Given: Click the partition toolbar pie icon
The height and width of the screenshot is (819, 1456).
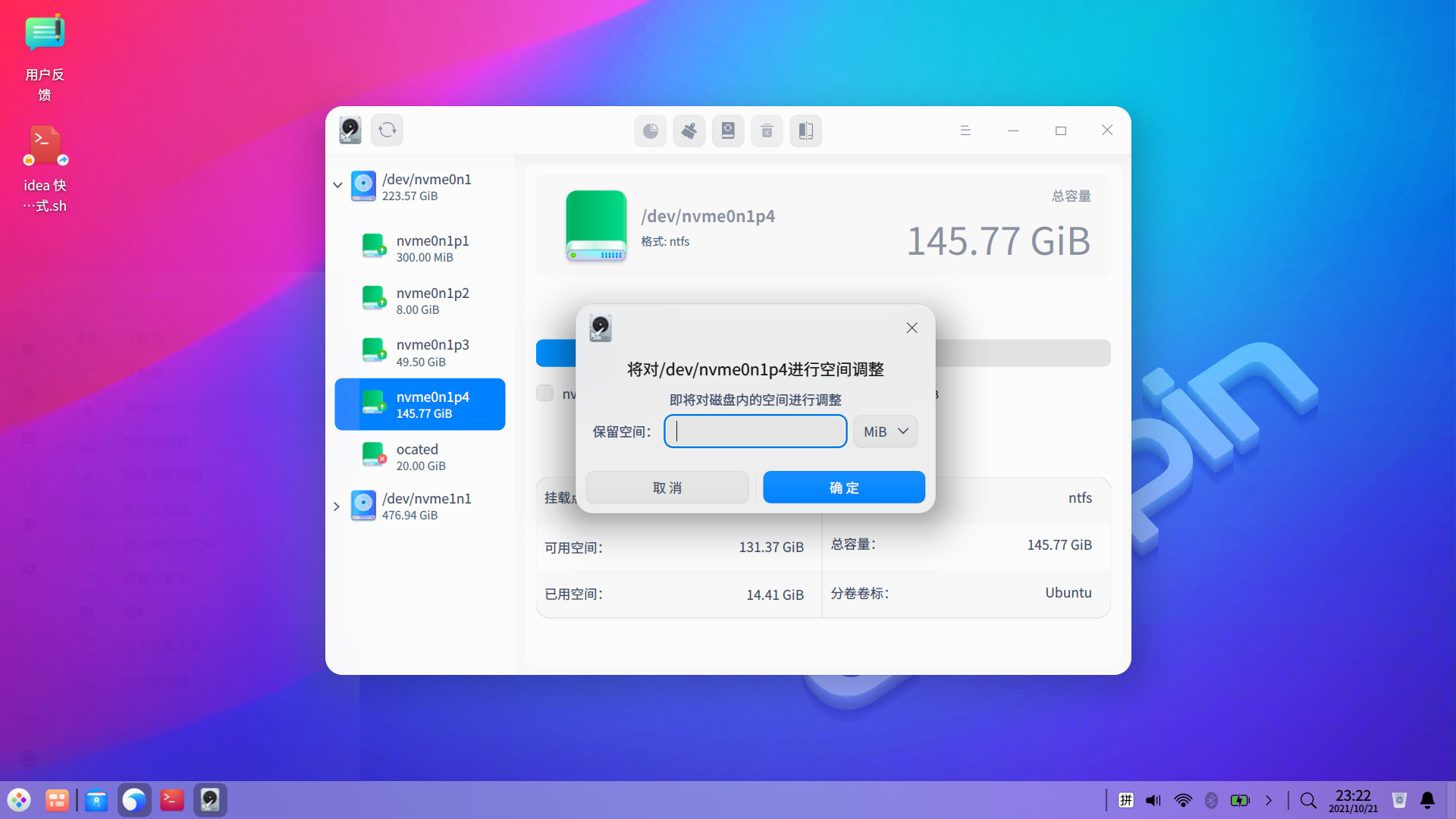Looking at the screenshot, I should pyautogui.click(x=650, y=131).
